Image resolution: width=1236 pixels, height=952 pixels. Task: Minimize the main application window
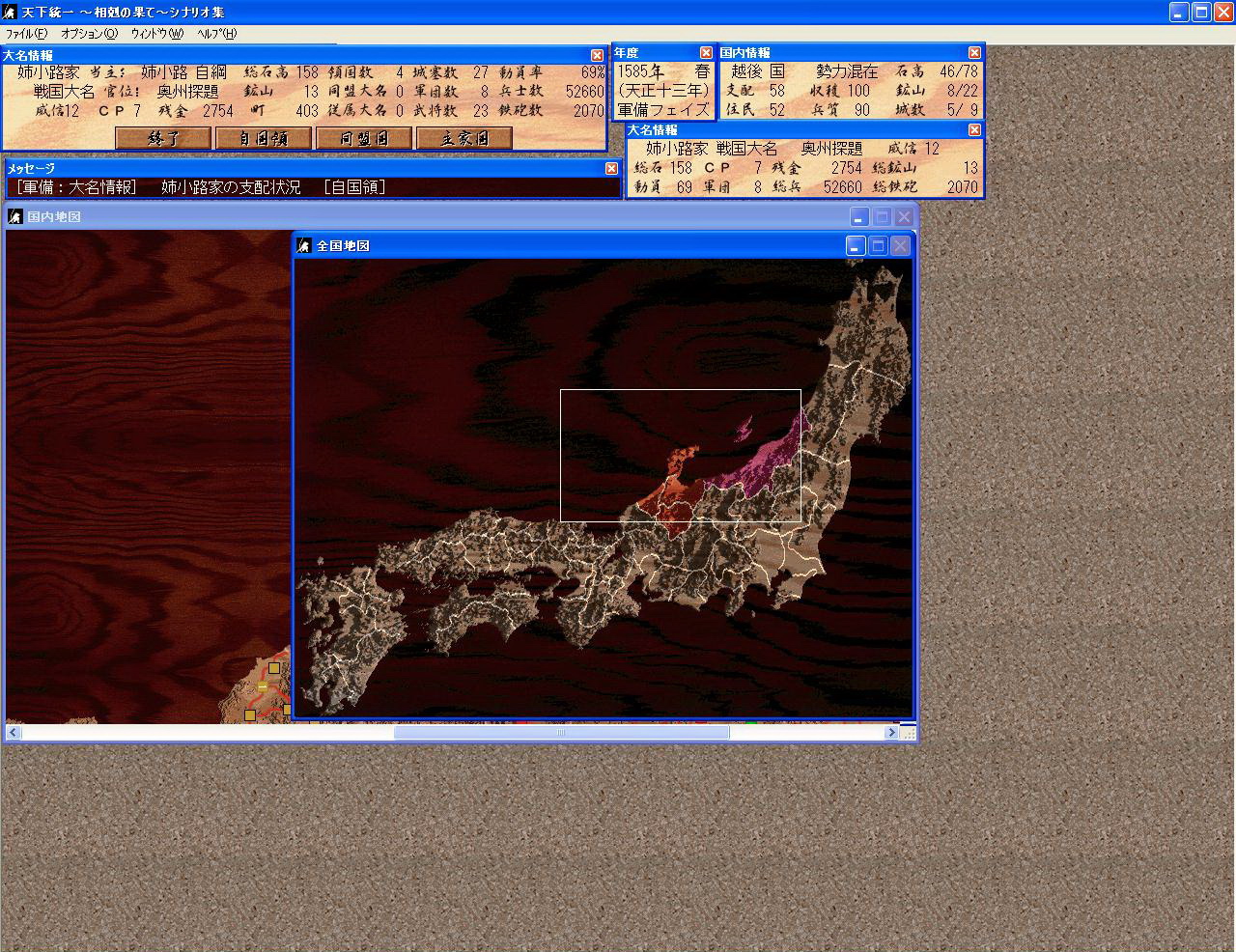point(1179,12)
